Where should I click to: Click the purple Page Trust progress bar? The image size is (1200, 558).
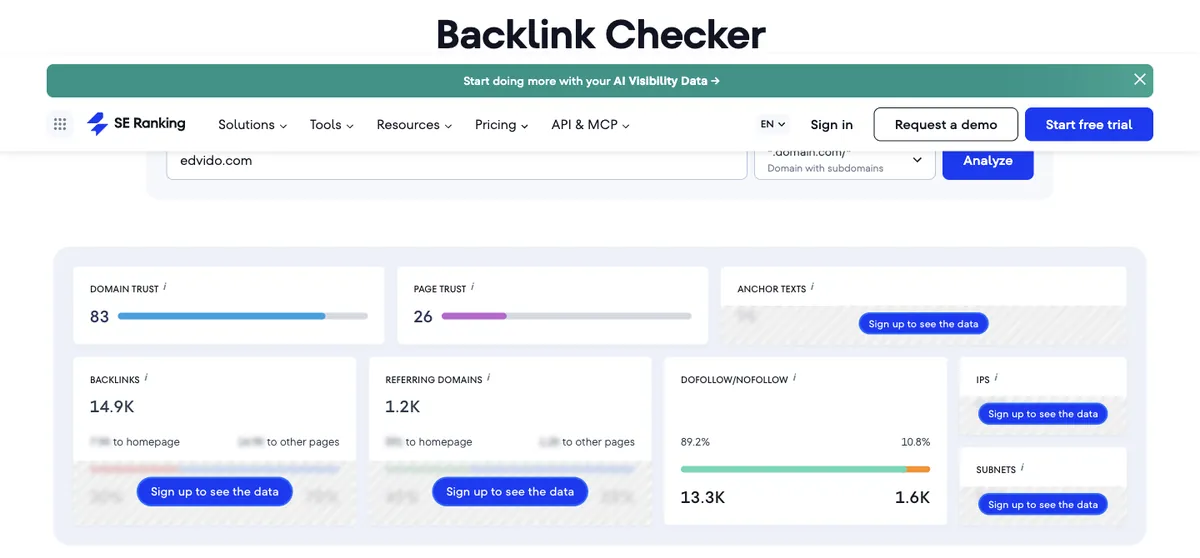[474, 316]
